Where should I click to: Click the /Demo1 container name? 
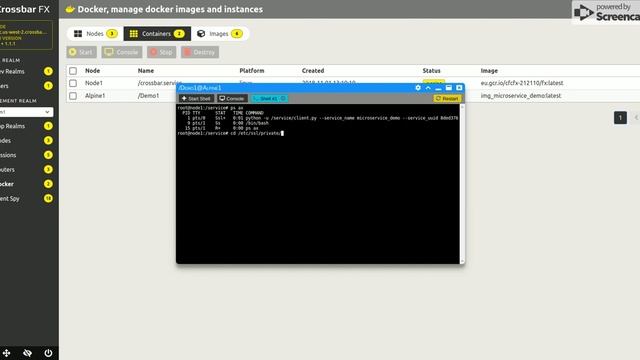point(148,96)
